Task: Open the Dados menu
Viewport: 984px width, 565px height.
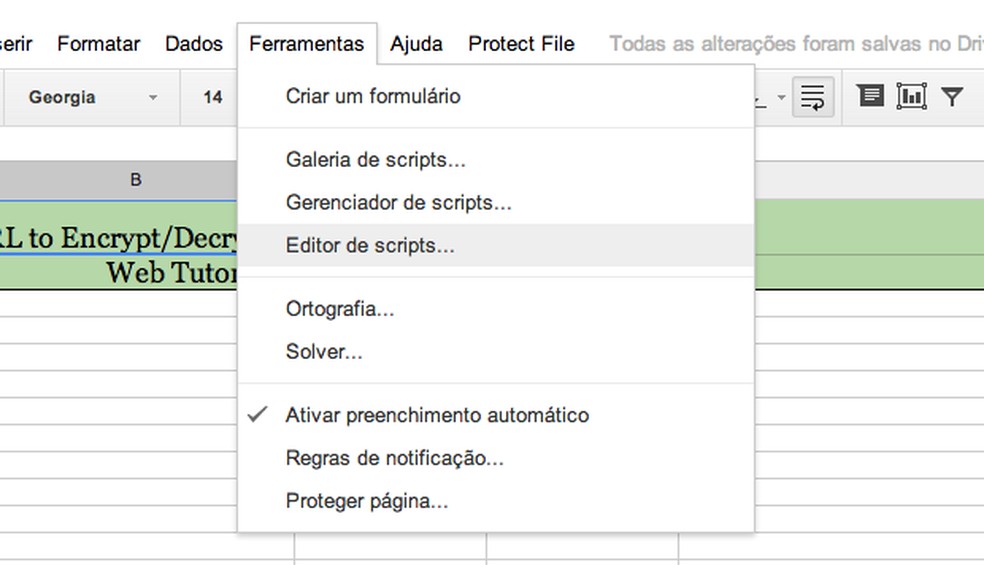Action: pos(194,44)
